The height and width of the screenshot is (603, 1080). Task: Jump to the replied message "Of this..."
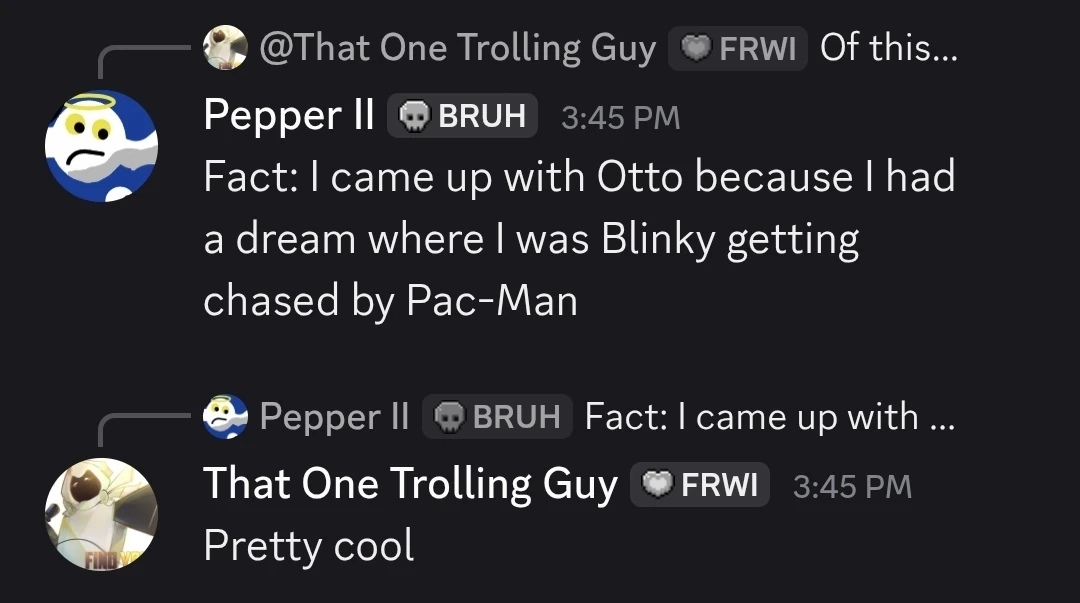click(x=888, y=47)
